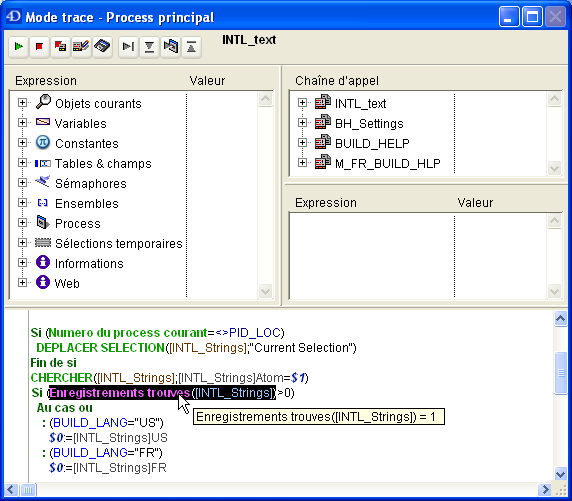572x501 pixels.
Task: Click the step out toolbar icon
Action: point(191,47)
